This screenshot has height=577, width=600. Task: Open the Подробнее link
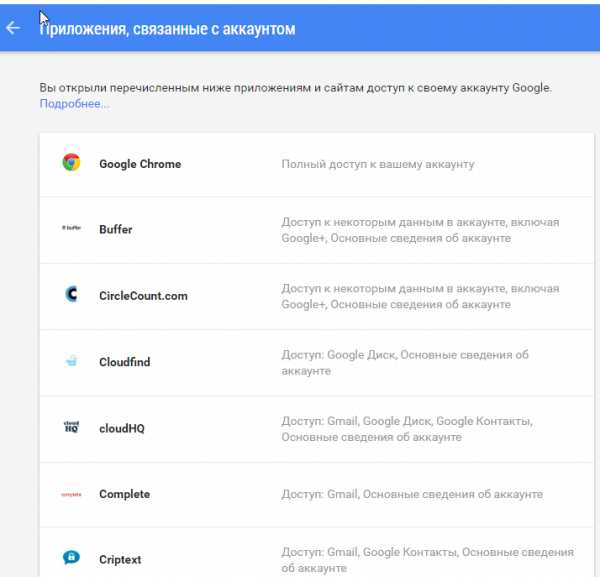click(74, 104)
